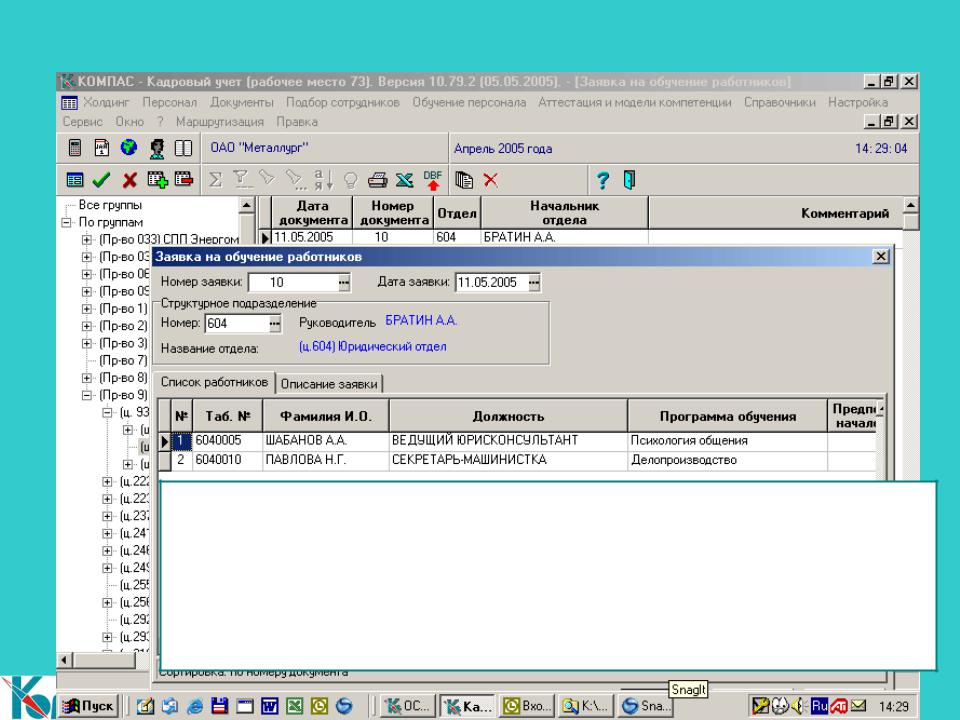960x720 pixels.
Task: Open the Обучение персонала menu
Action: click(469, 102)
